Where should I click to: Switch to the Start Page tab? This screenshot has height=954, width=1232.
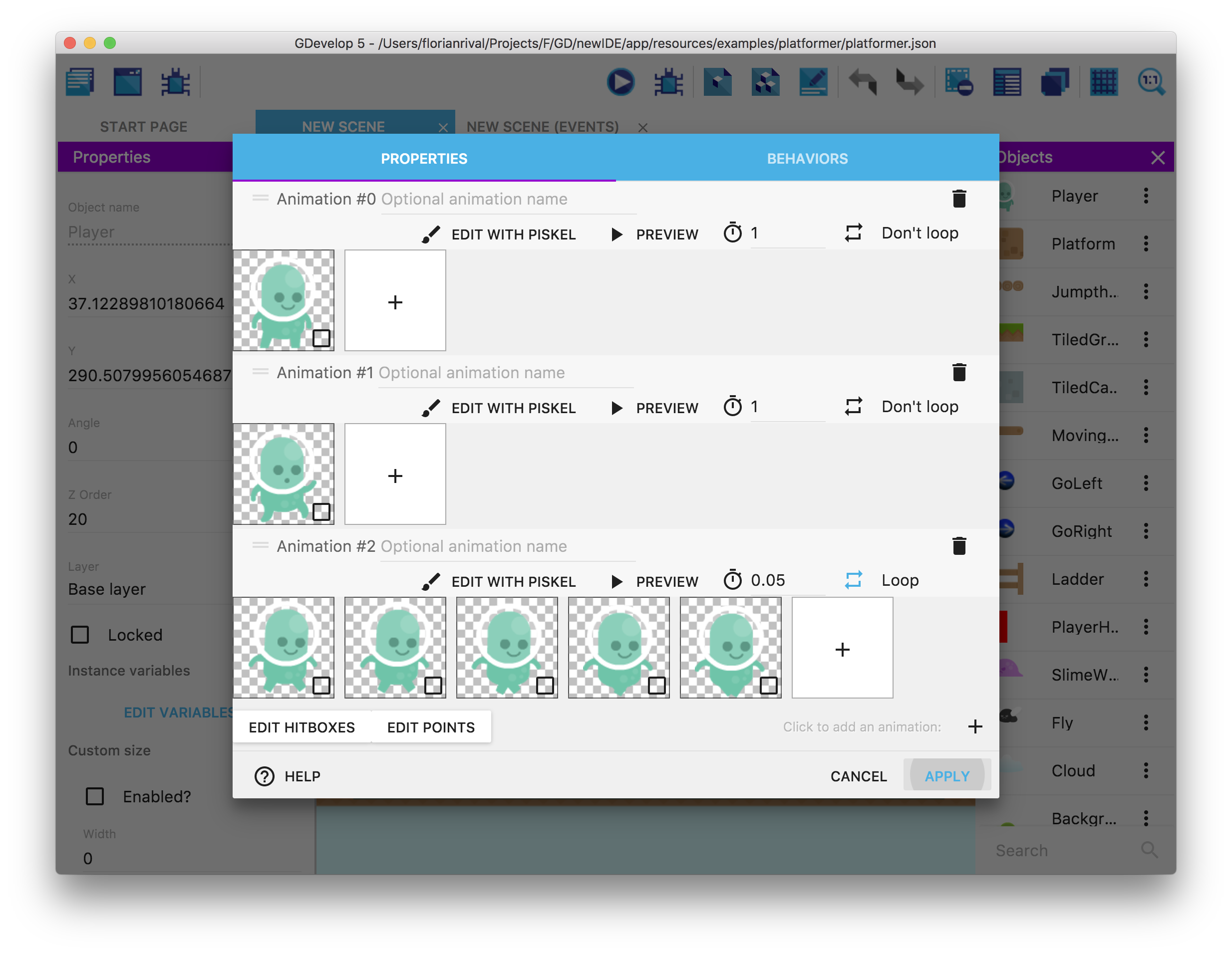tap(144, 127)
